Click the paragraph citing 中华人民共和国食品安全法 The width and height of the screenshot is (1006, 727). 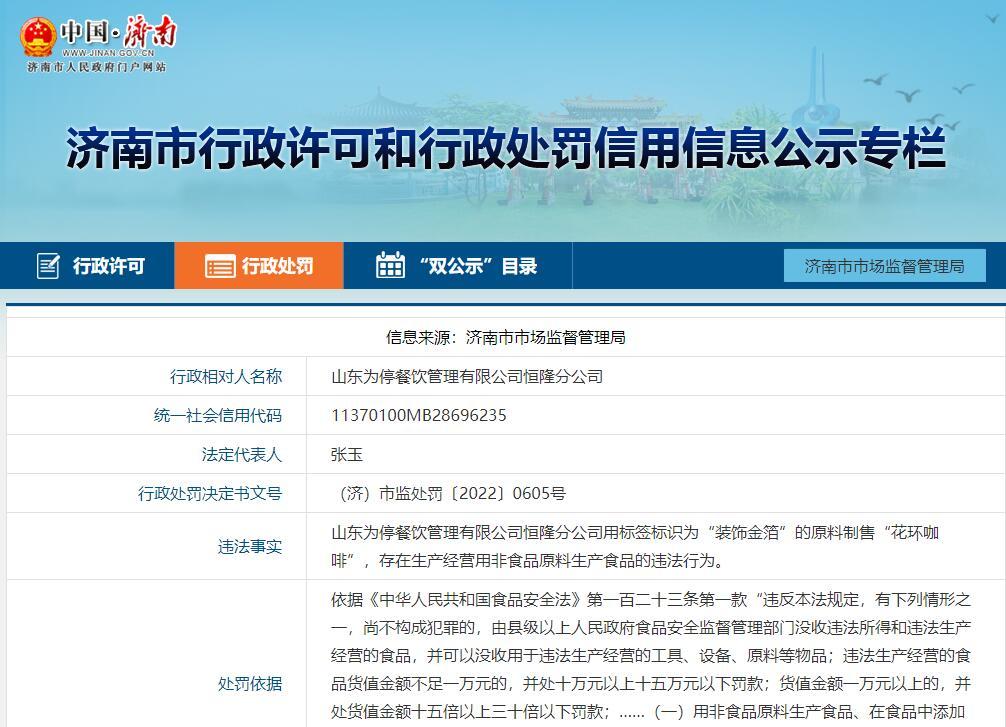(651, 656)
